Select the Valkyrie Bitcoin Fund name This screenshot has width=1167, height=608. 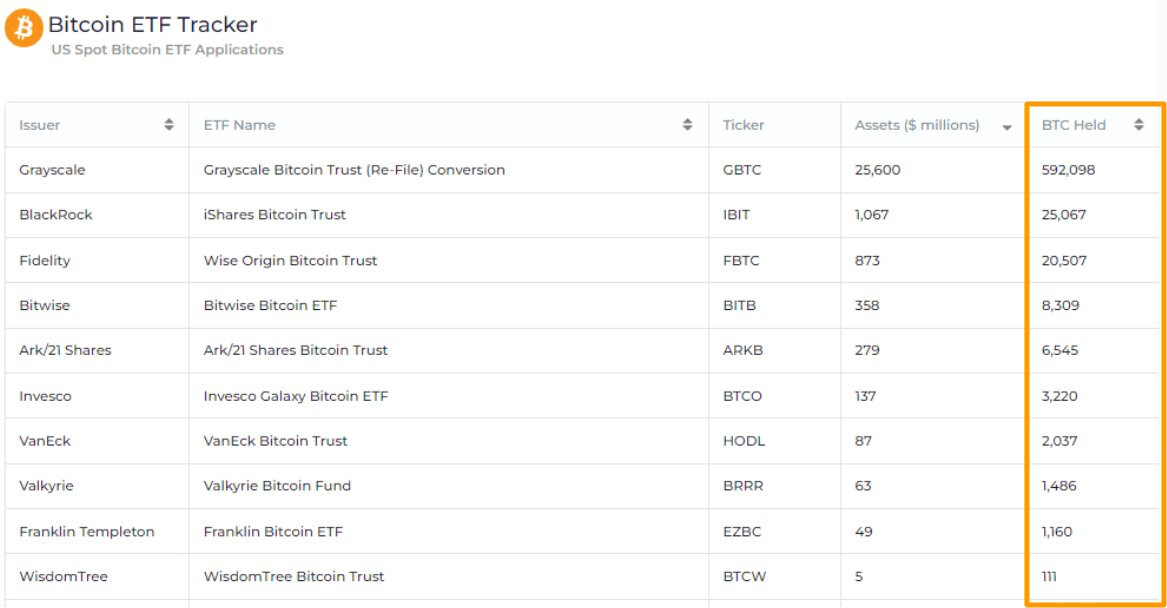pyautogui.click(x=277, y=486)
